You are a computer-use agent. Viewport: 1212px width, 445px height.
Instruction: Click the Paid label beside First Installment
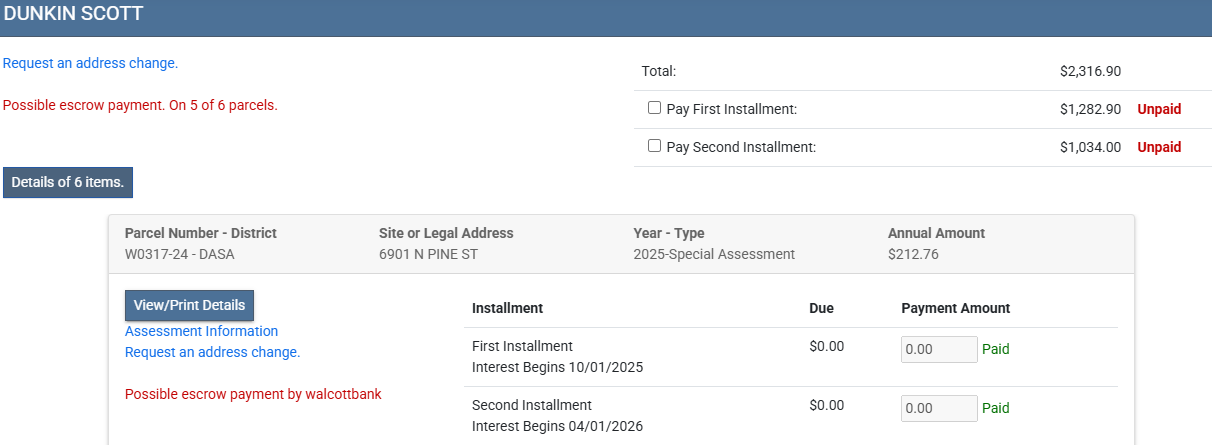(x=995, y=349)
